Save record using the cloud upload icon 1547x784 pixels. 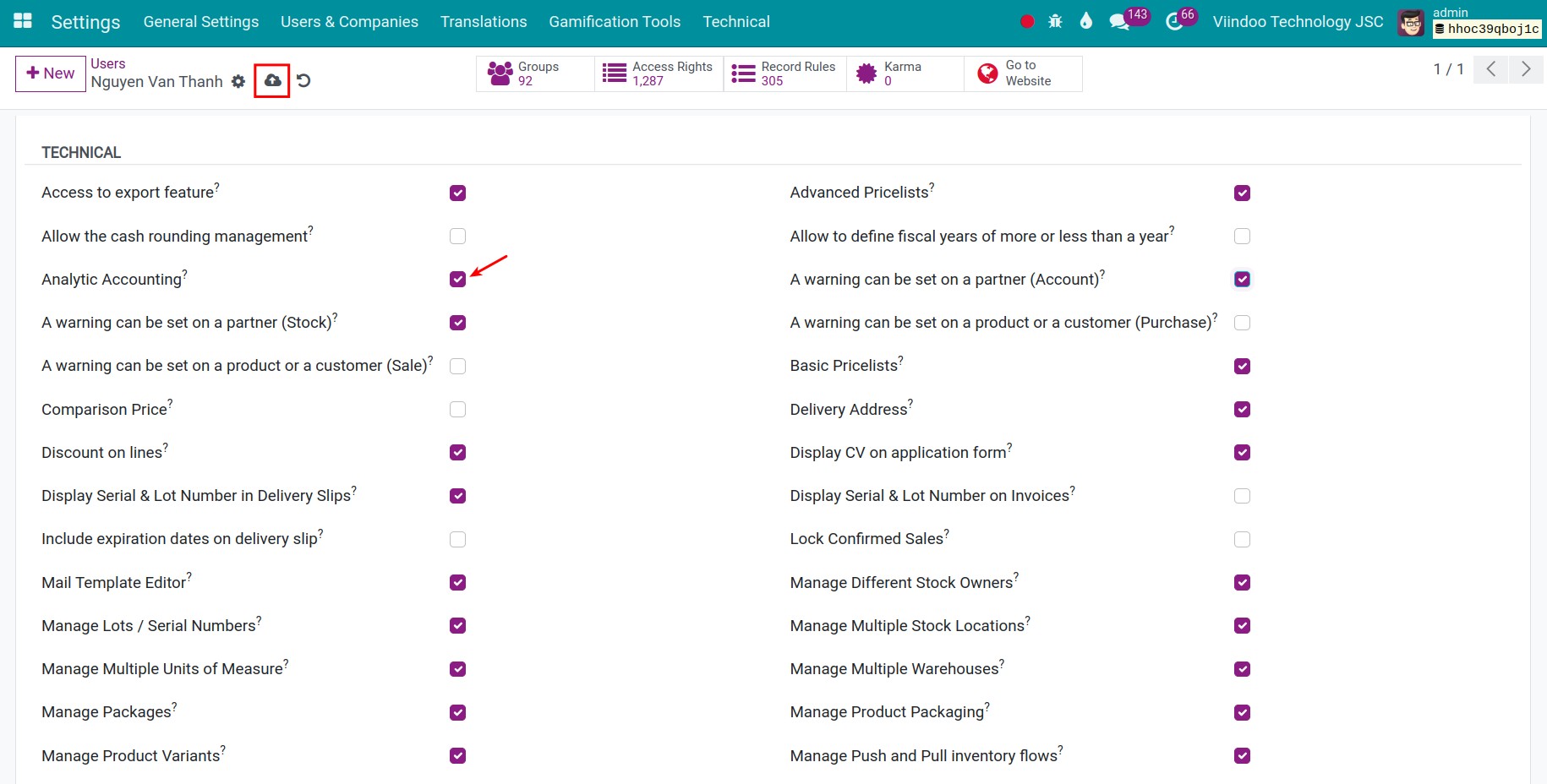[x=272, y=80]
